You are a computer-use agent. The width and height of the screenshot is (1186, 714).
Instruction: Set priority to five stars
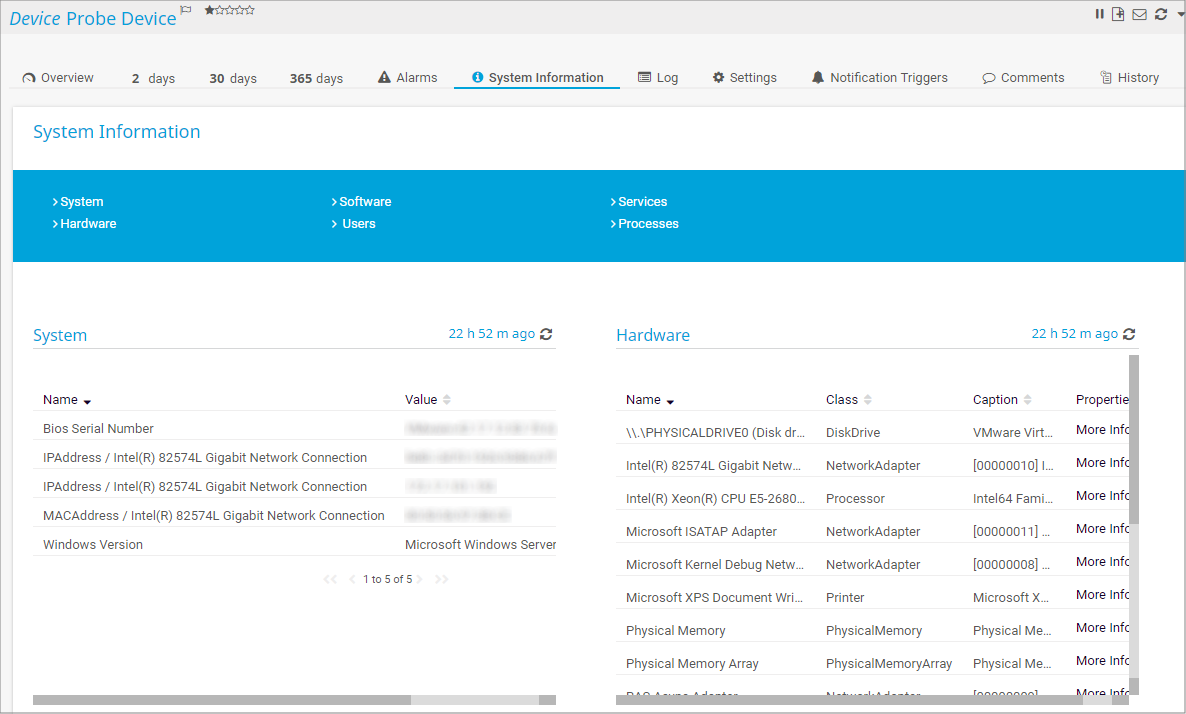pos(250,10)
